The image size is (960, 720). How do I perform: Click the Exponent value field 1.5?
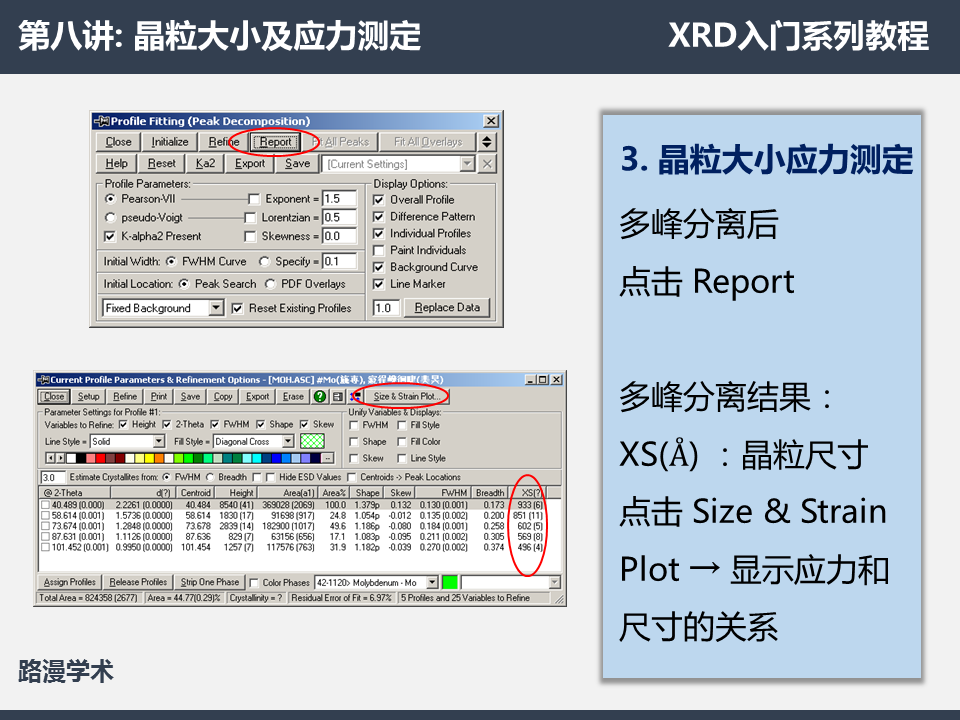click(x=339, y=198)
